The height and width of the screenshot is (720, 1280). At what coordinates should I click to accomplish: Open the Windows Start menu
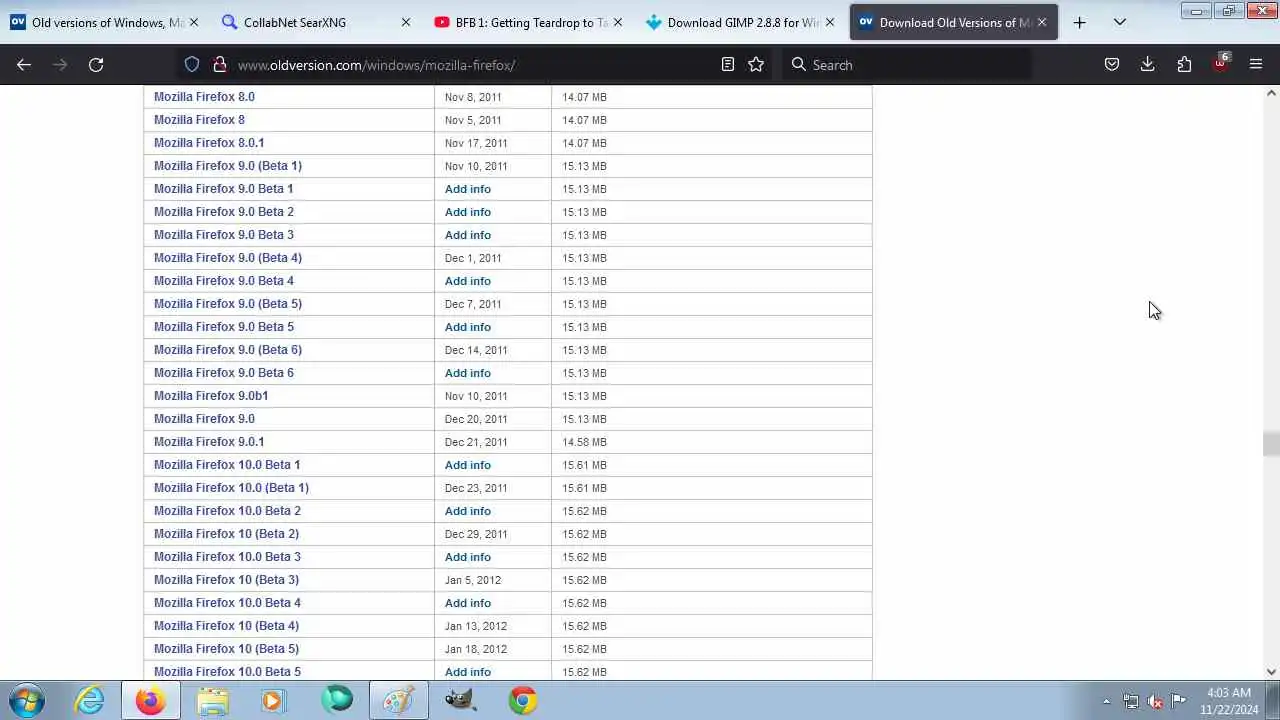tap(27, 700)
